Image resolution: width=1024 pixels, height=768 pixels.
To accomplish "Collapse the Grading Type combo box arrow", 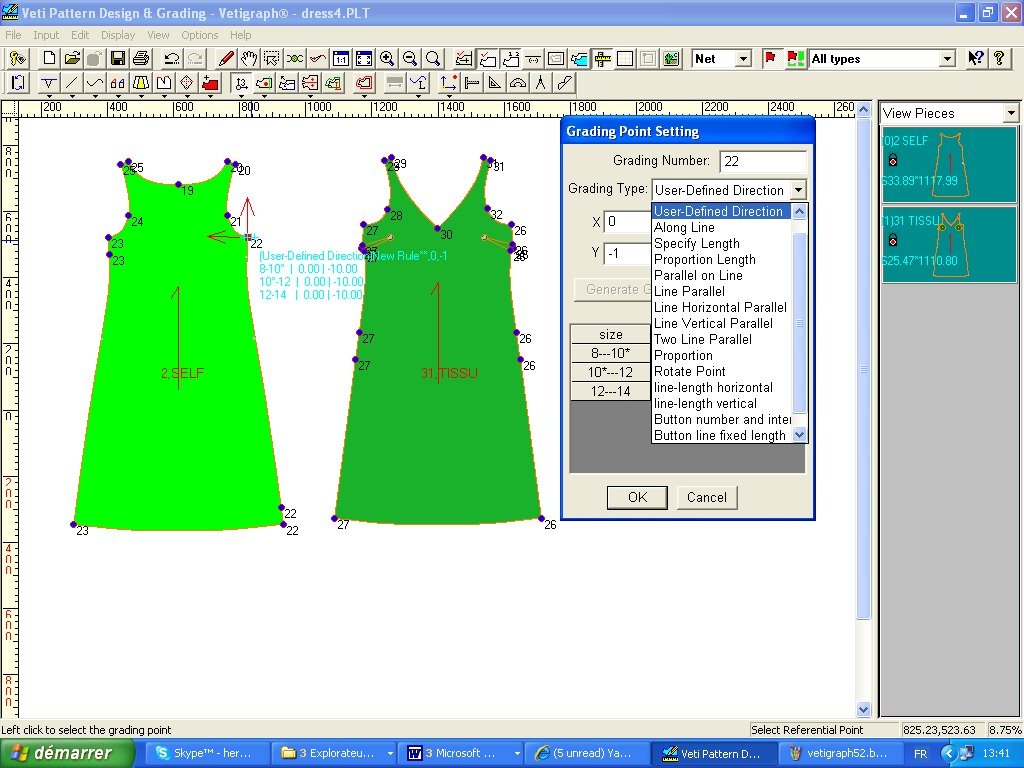I will point(798,190).
